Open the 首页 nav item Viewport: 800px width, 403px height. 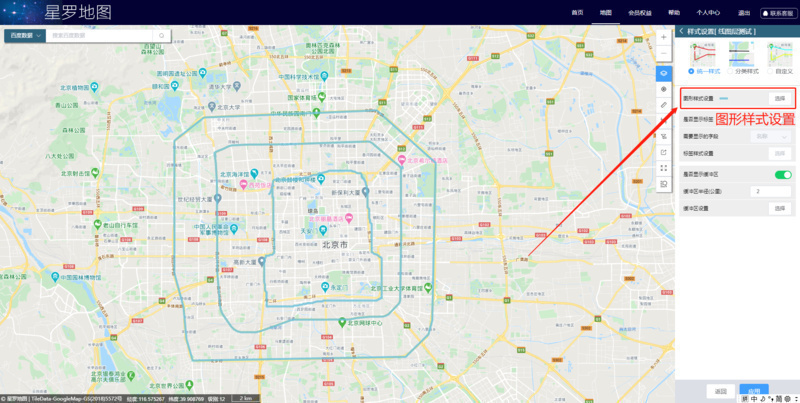[577, 13]
